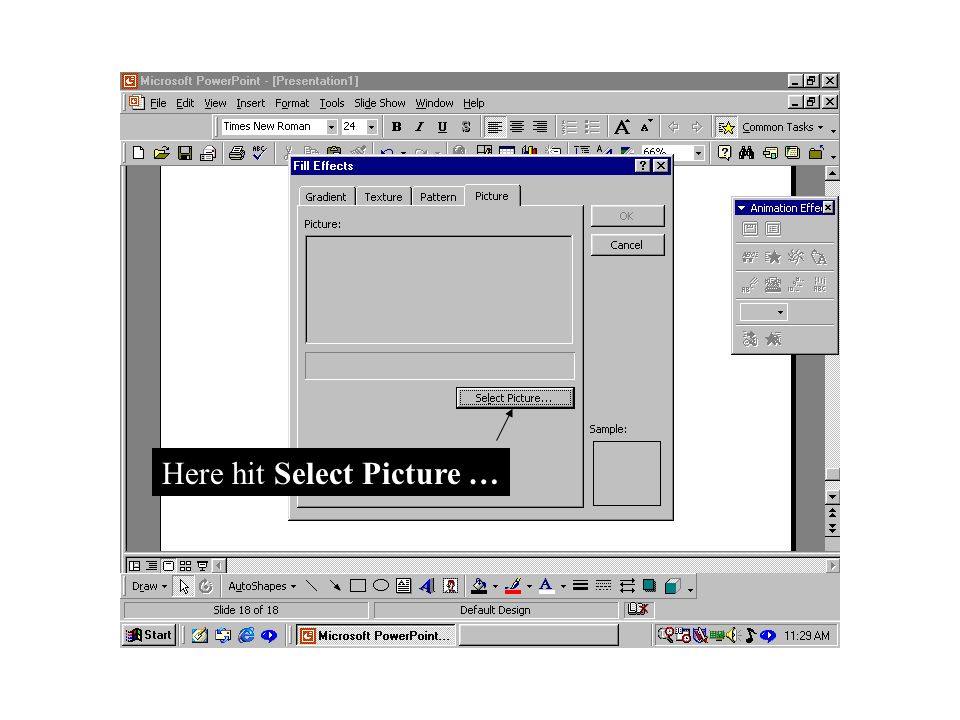Screen dimensions: 960x720
Task: Expand the Fill Color arrow dropdown
Action: point(495,587)
